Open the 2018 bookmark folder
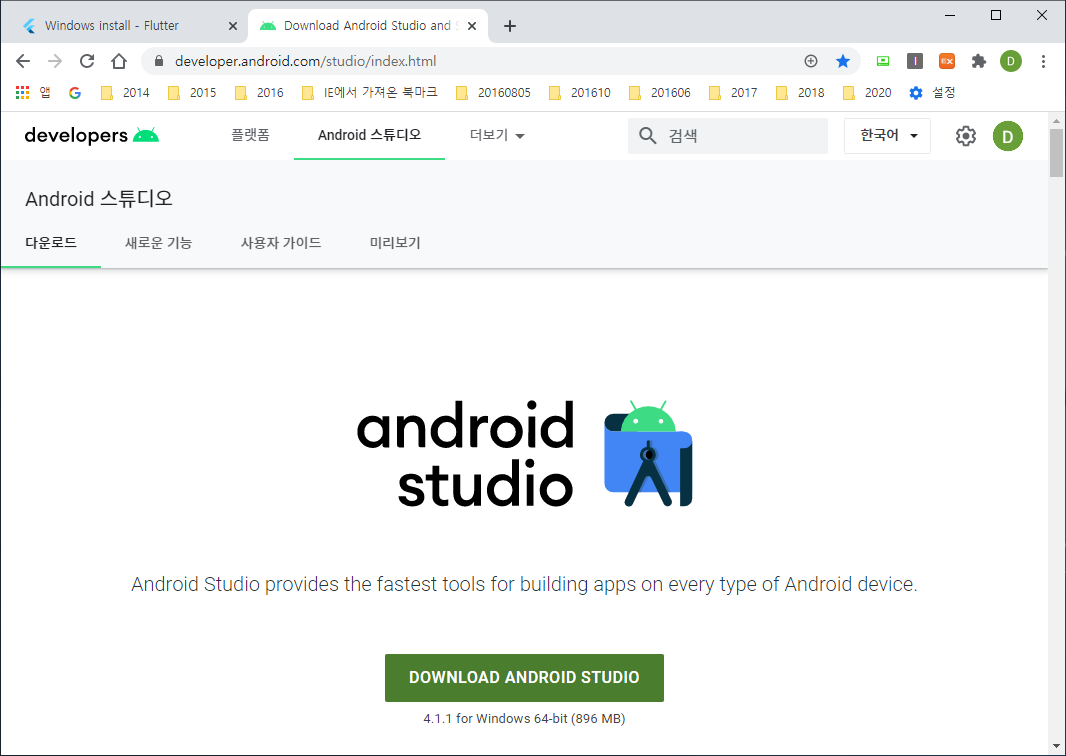 (800, 92)
